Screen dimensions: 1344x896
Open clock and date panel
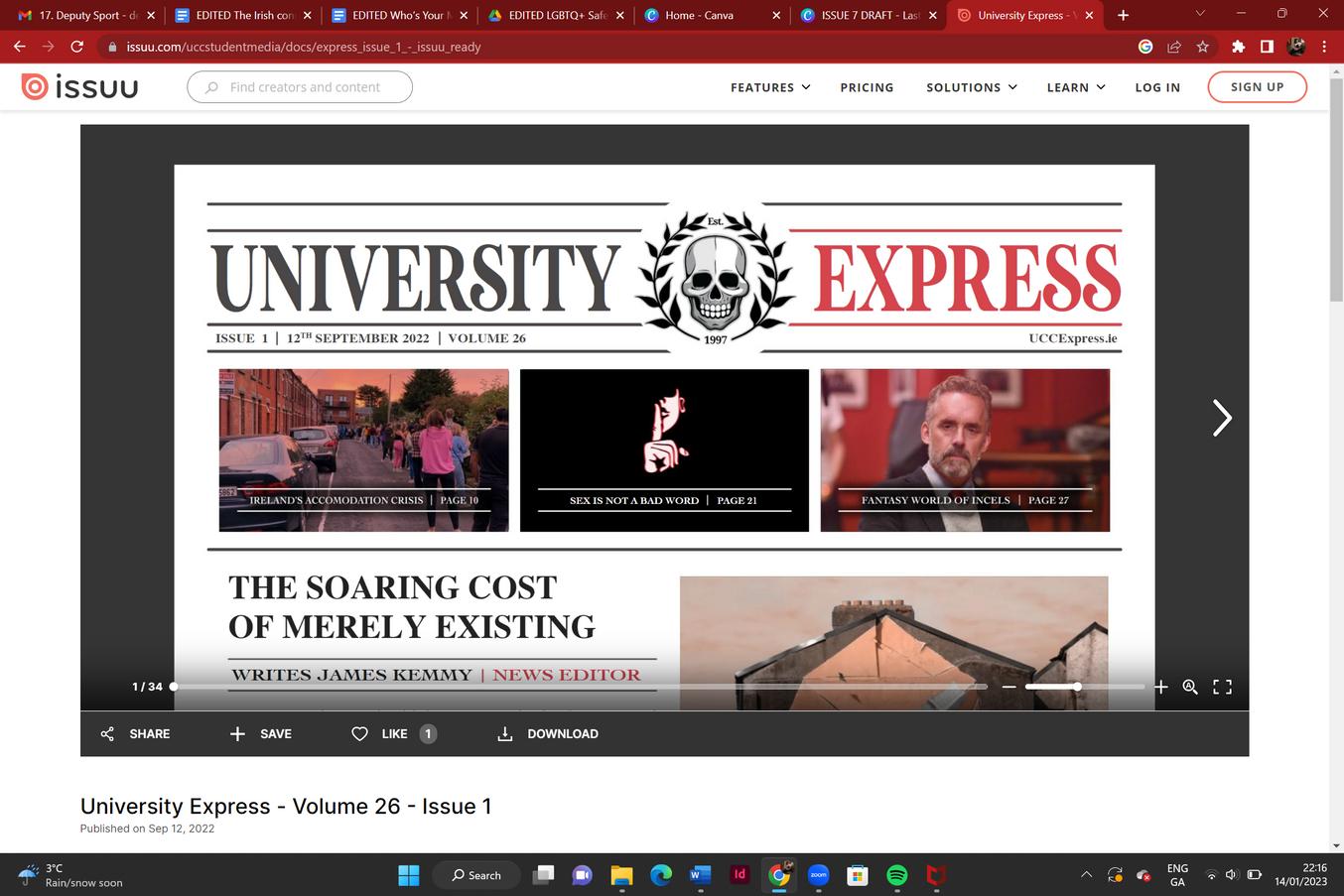[1300, 874]
